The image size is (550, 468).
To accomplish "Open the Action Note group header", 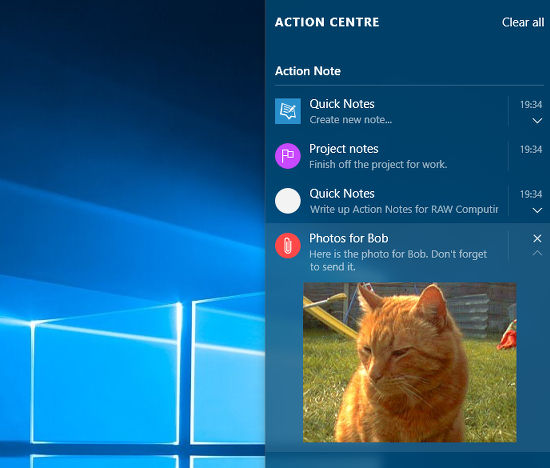I will (308, 71).
